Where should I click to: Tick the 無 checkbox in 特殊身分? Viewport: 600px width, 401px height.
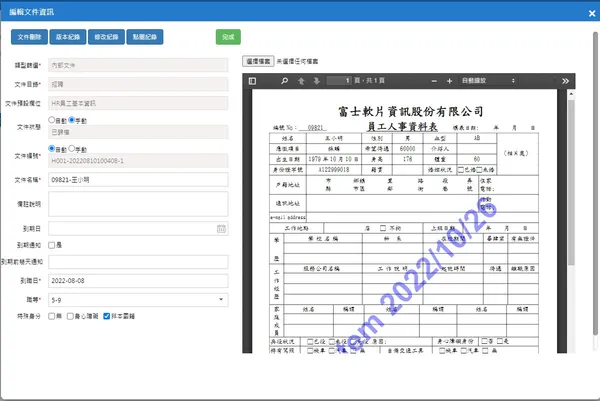pos(52,316)
